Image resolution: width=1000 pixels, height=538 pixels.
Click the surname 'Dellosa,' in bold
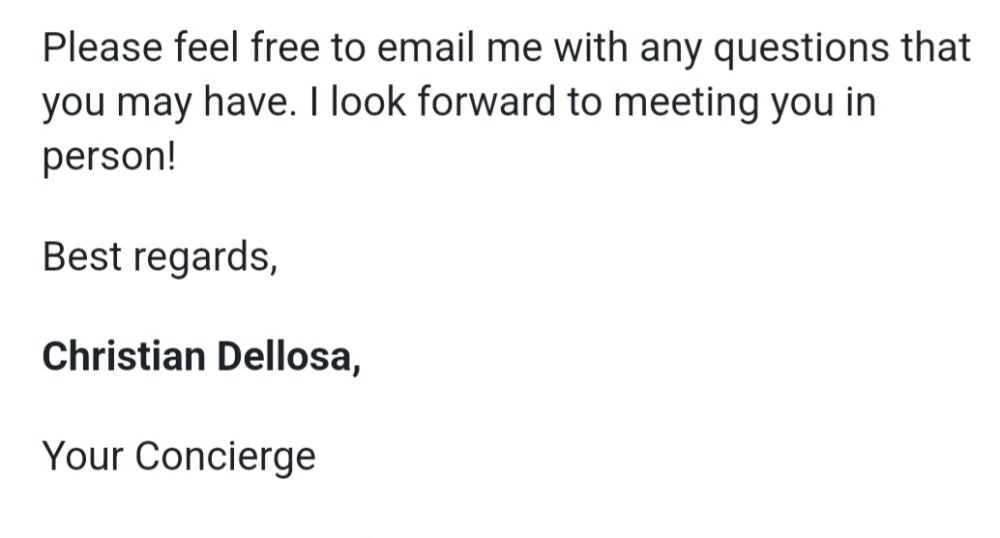tap(289, 357)
